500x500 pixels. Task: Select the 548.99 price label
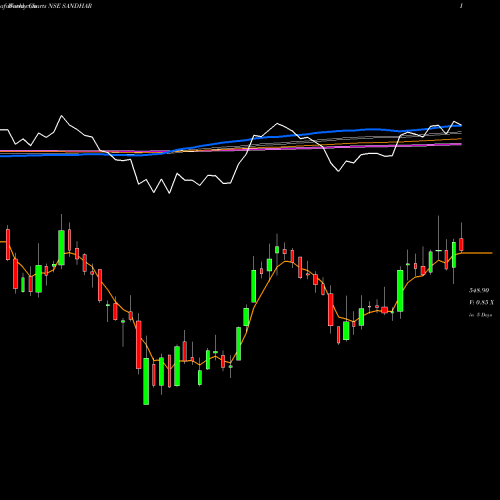pyautogui.click(x=479, y=290)
